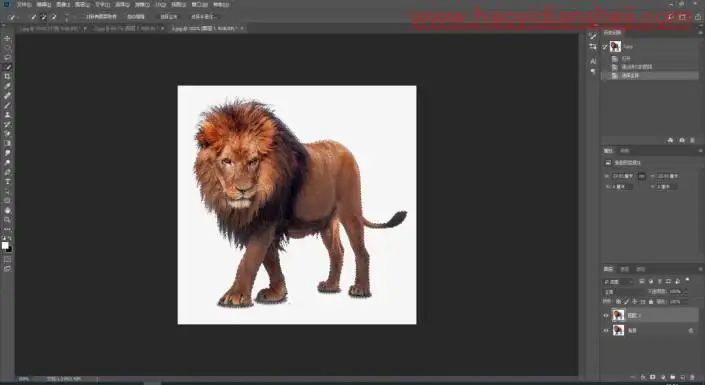Delete the selected layer
705x385 pixels.
click(x=692, y=377)
